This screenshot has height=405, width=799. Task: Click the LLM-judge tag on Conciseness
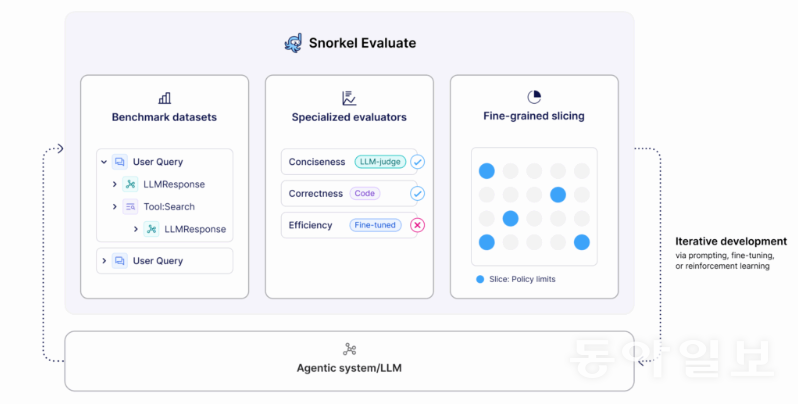tap(380, 162)
